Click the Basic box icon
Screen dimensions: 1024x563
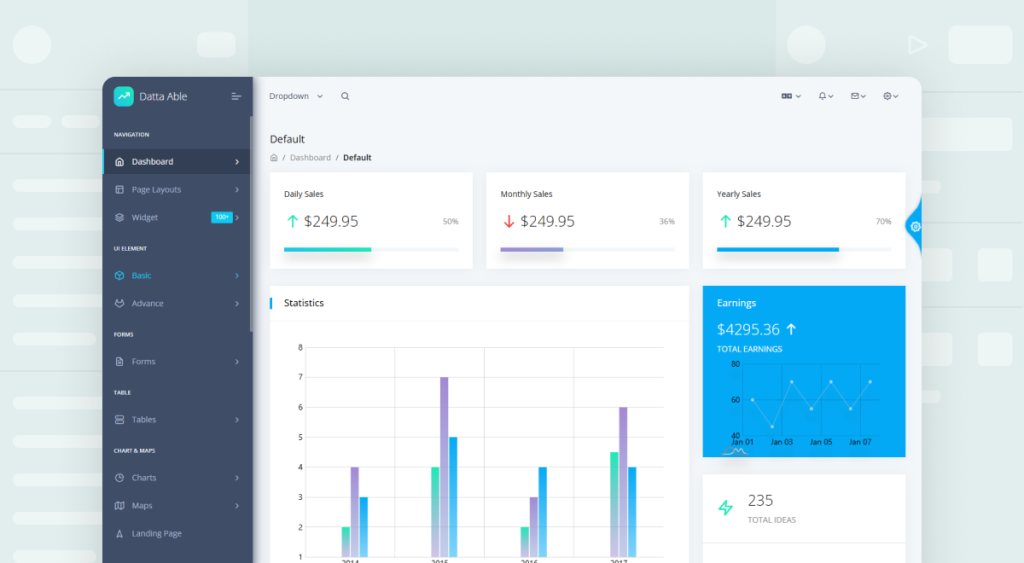120,276
